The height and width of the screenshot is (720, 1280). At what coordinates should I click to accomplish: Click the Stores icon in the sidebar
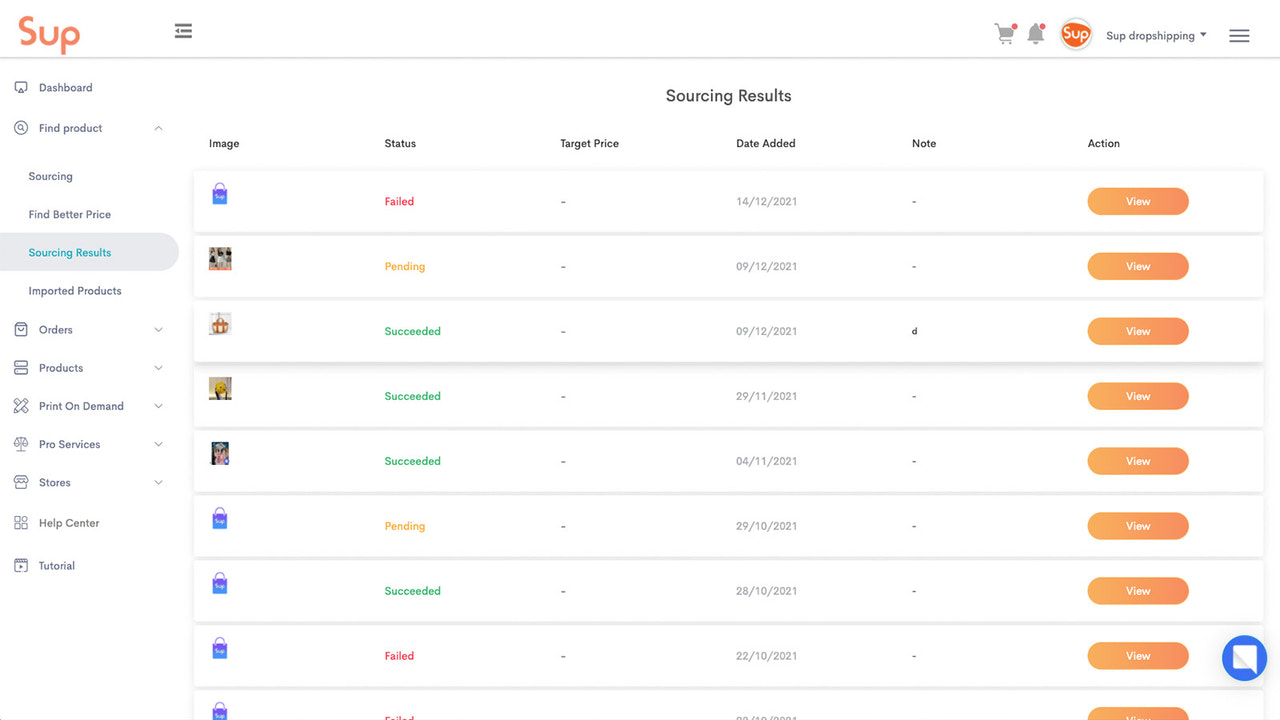tap(21, 482)
